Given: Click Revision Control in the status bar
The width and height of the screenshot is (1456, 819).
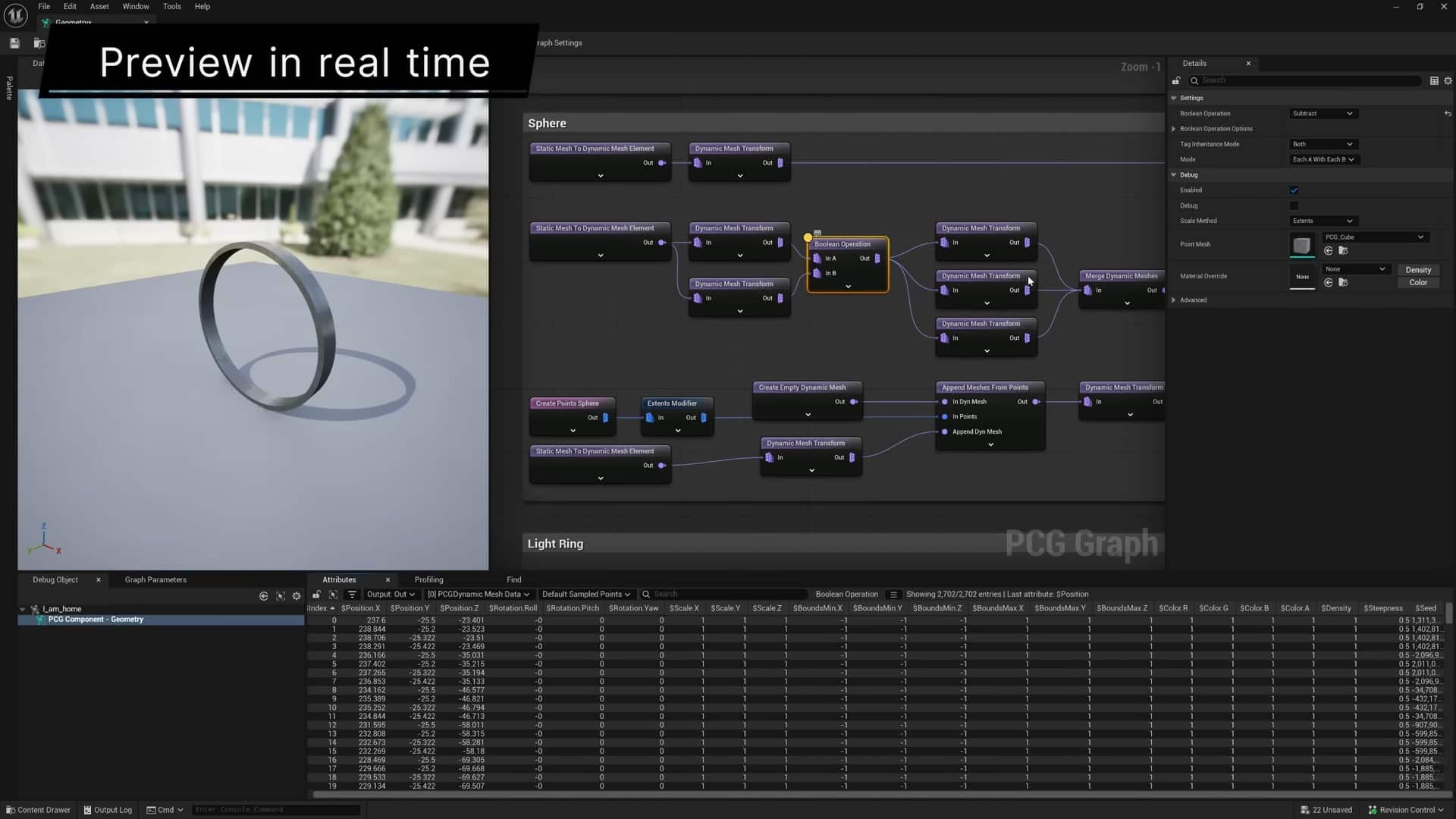Looking at the screenshot, I should click(1407, 810).
